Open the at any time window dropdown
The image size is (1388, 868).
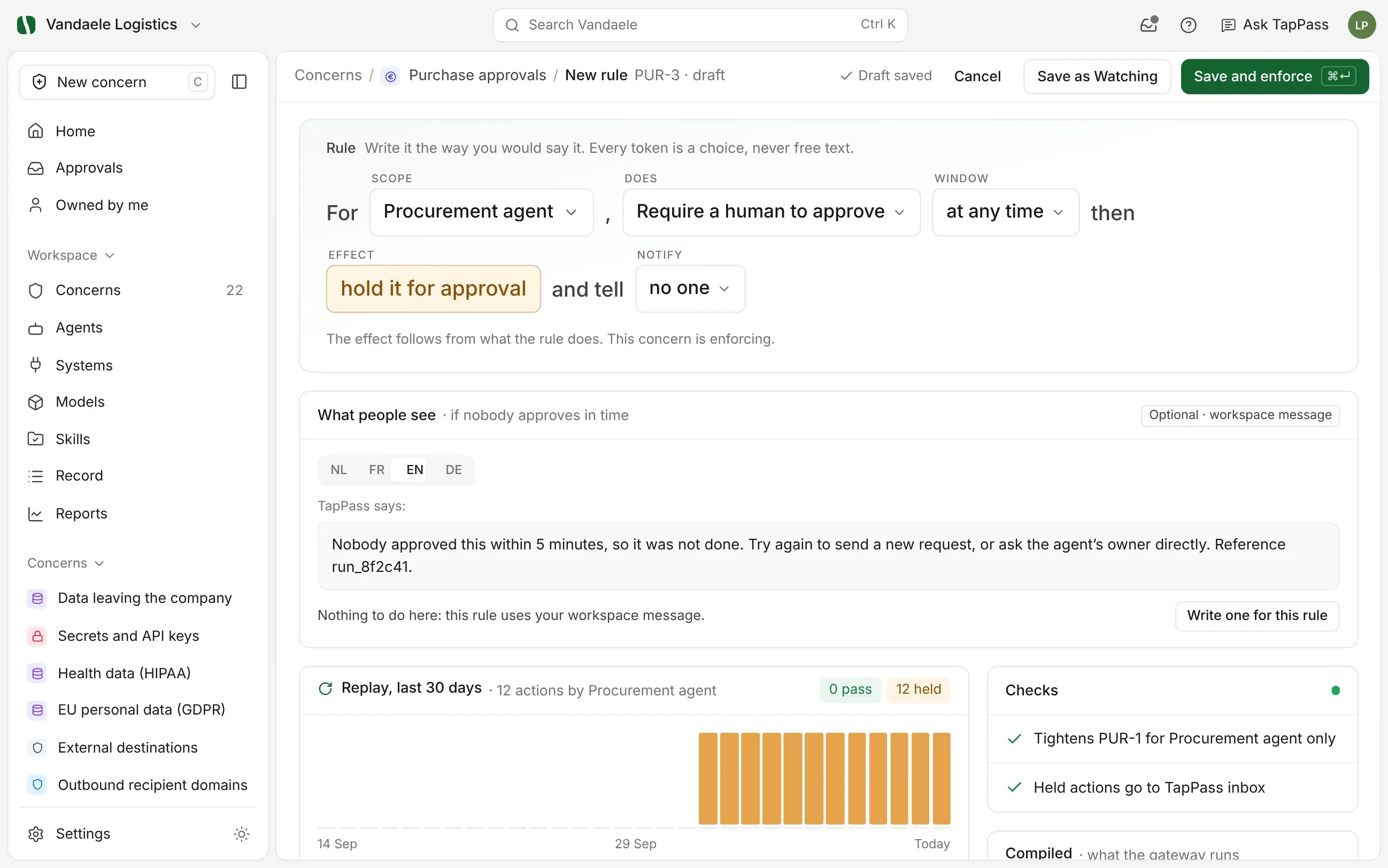tap(1005, 212)
